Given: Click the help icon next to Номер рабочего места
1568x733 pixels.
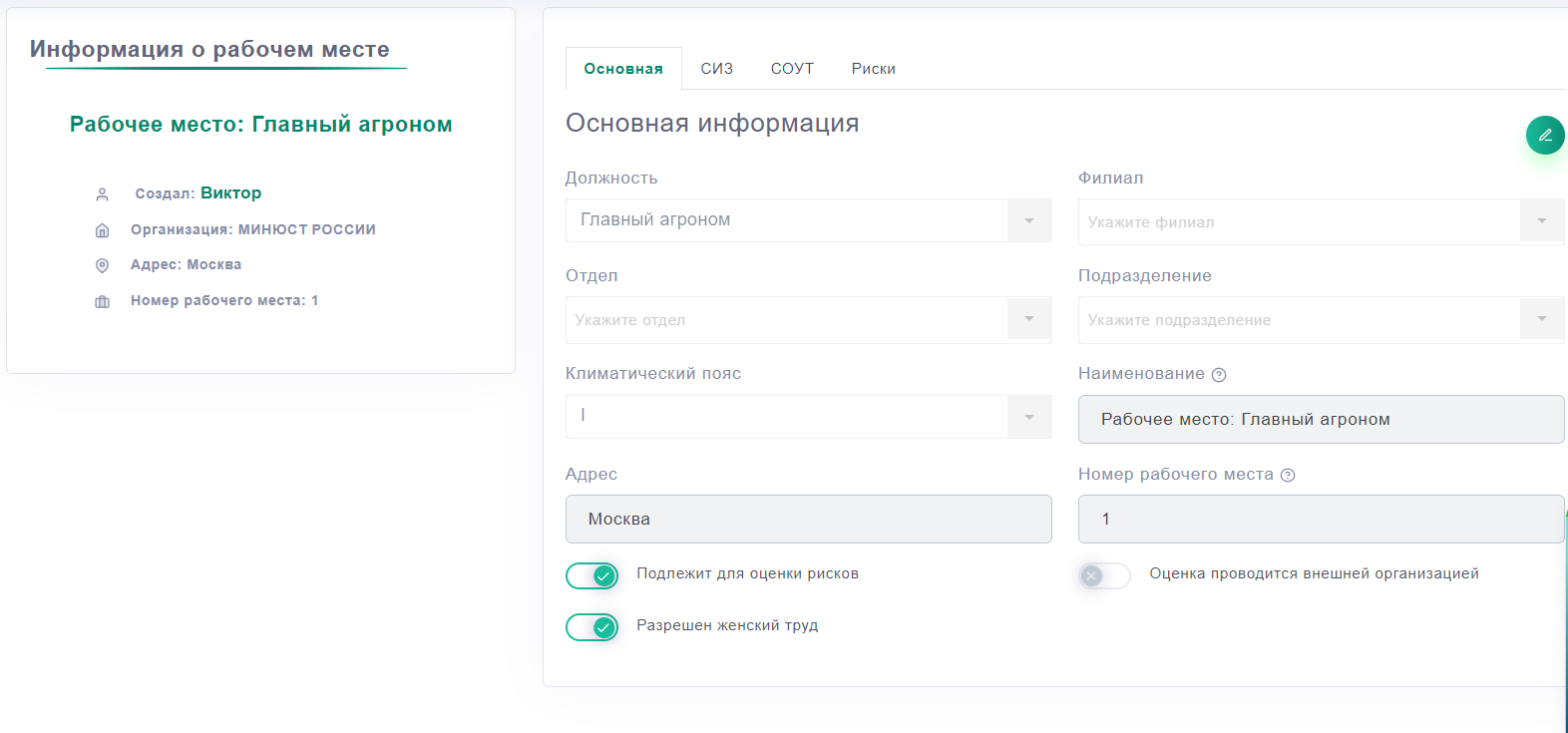Looking at the screenshot, I should click(1288, 476).
